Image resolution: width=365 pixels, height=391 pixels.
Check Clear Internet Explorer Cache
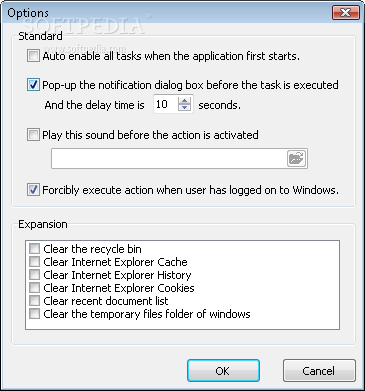pos(34,262)
